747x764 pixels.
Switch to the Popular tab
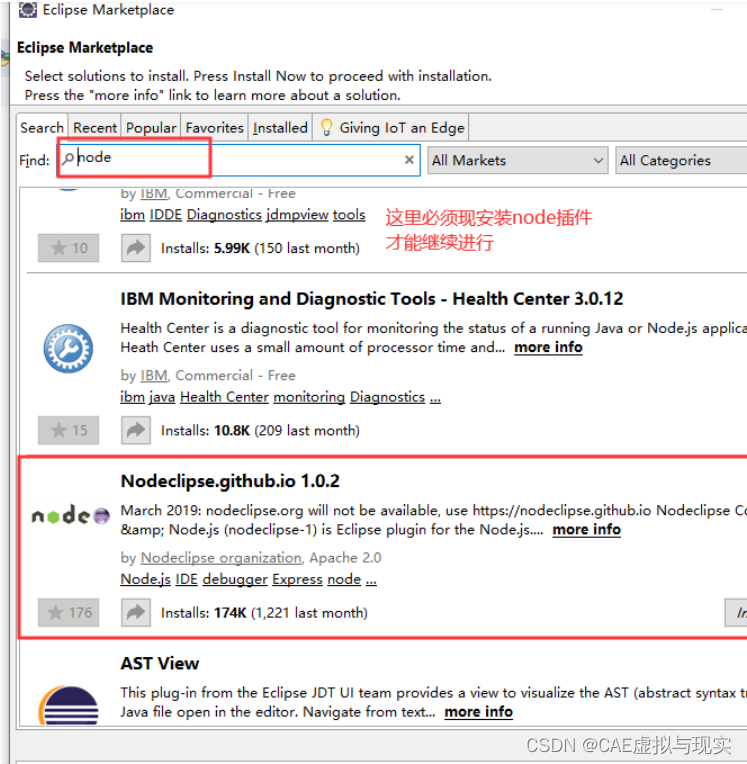click(151, 128)
